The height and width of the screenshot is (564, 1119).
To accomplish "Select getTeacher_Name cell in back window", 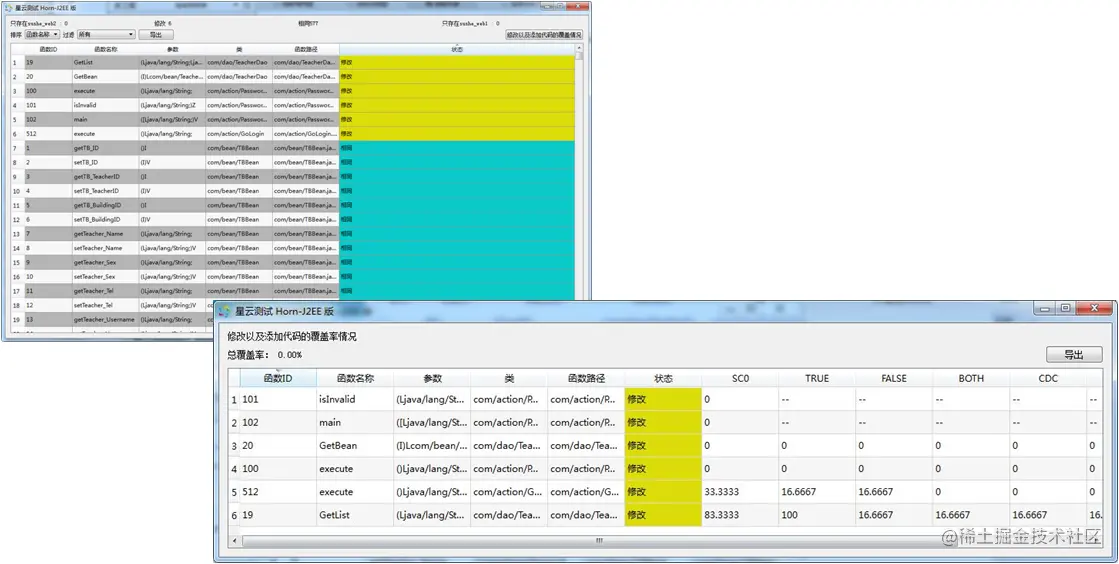I will coord(106,233).
